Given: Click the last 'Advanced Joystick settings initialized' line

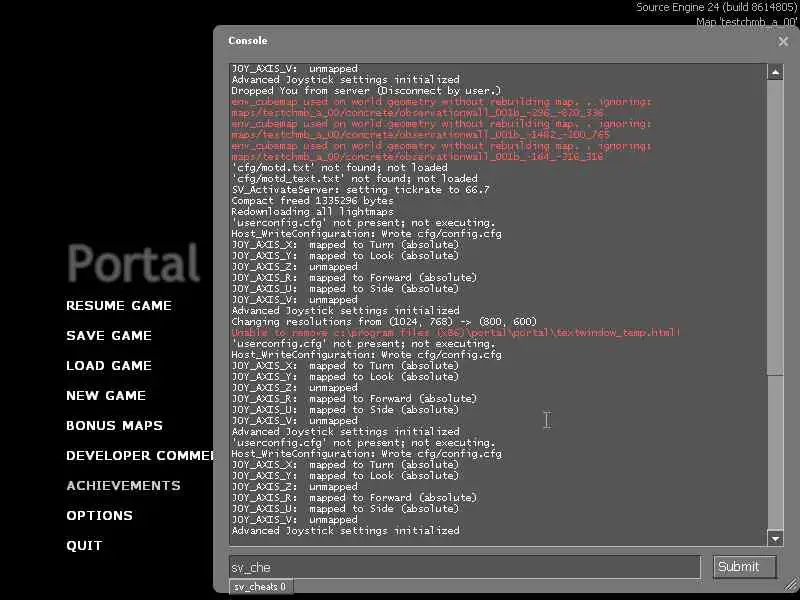Looking at the screenshot, I should (x=345, y=531).
